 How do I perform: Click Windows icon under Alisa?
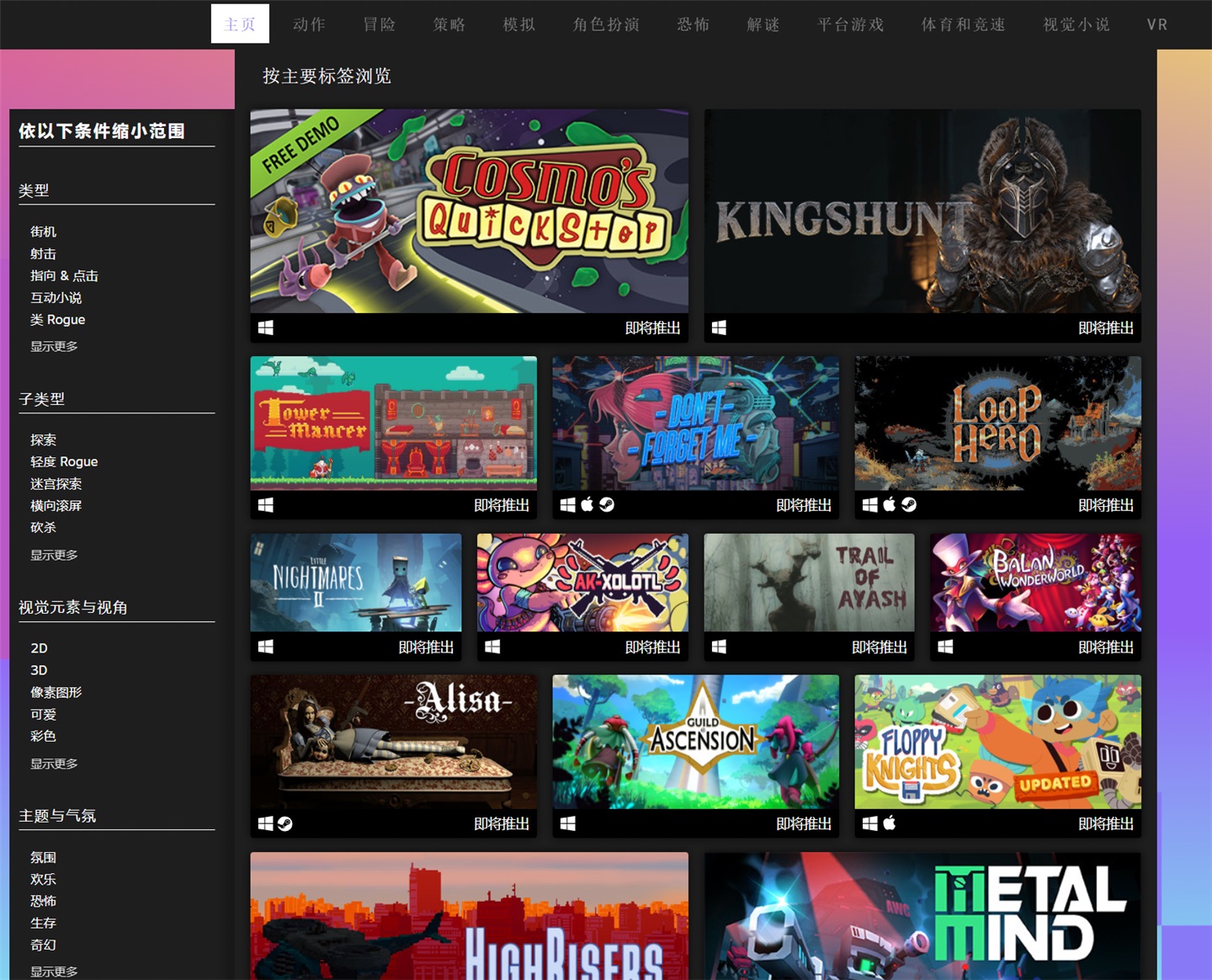(x=266, y=823)
